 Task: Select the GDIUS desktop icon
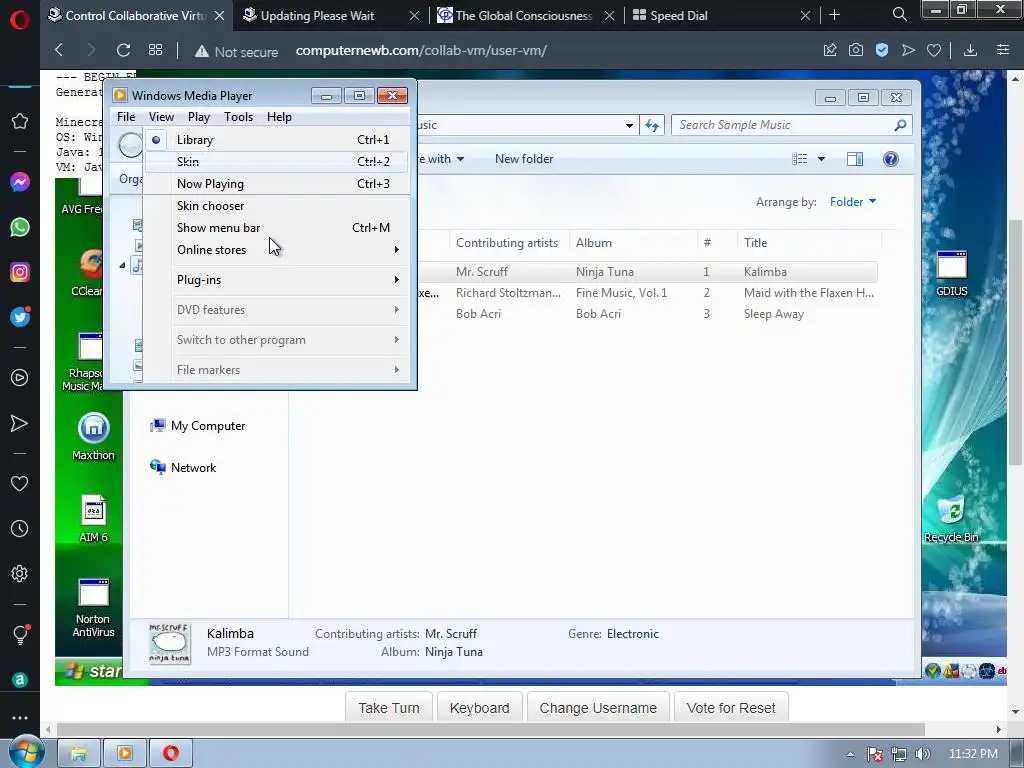click(x=952, y=274)
